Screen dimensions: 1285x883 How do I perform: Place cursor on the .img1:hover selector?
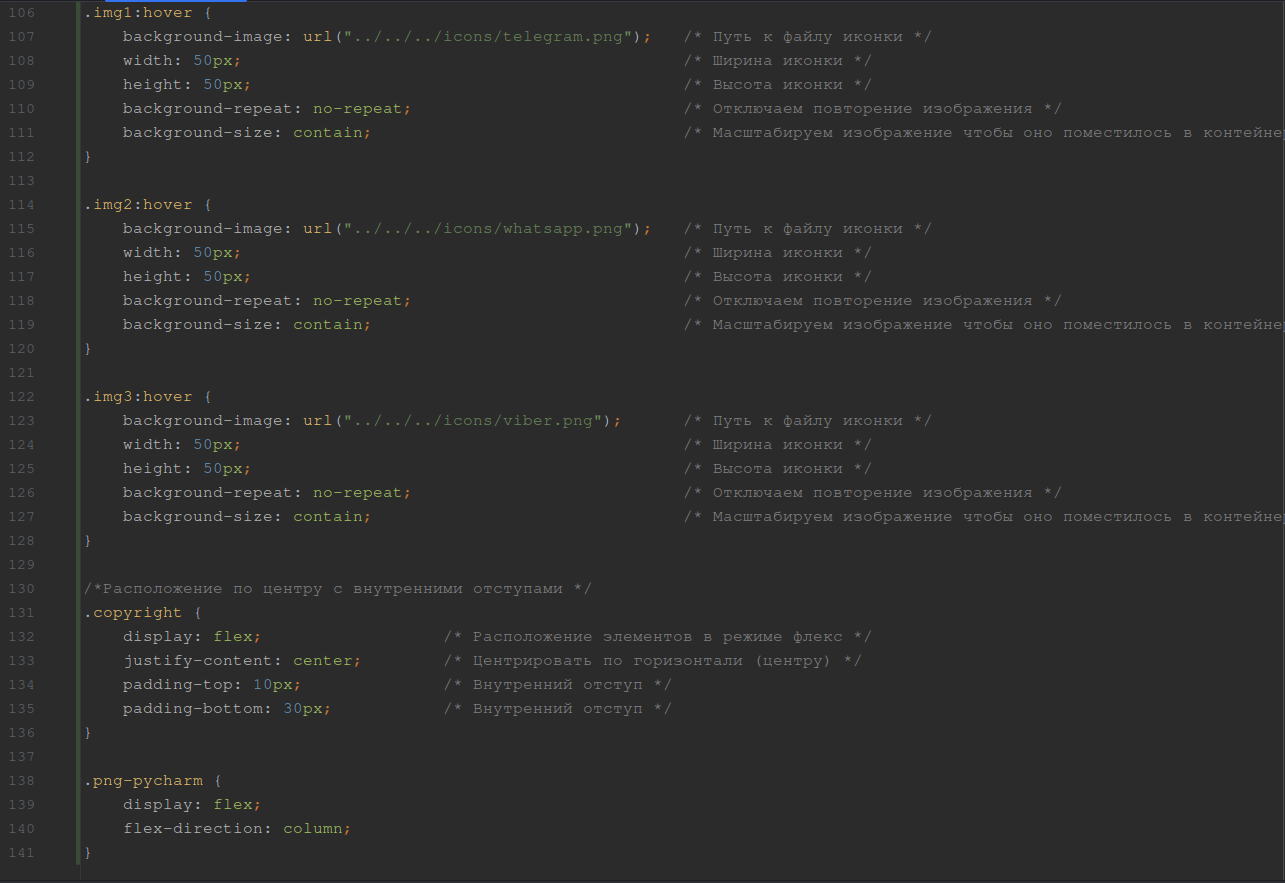(x=137, y=13)
